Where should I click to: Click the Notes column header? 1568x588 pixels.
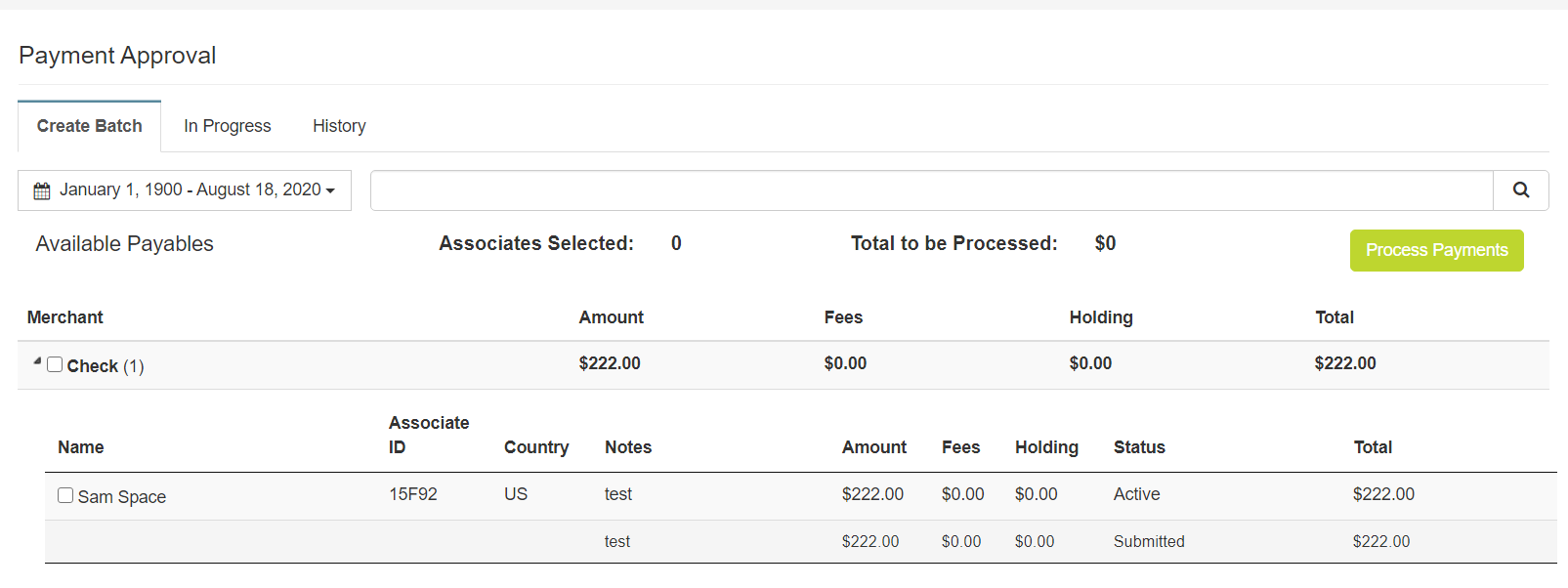pos(628,447)
